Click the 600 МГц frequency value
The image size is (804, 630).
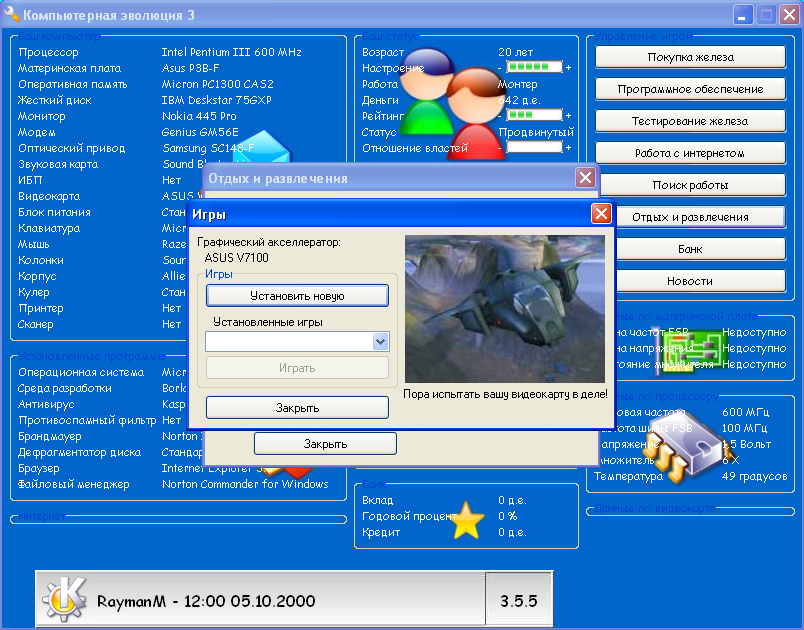[x=746, y=412]
